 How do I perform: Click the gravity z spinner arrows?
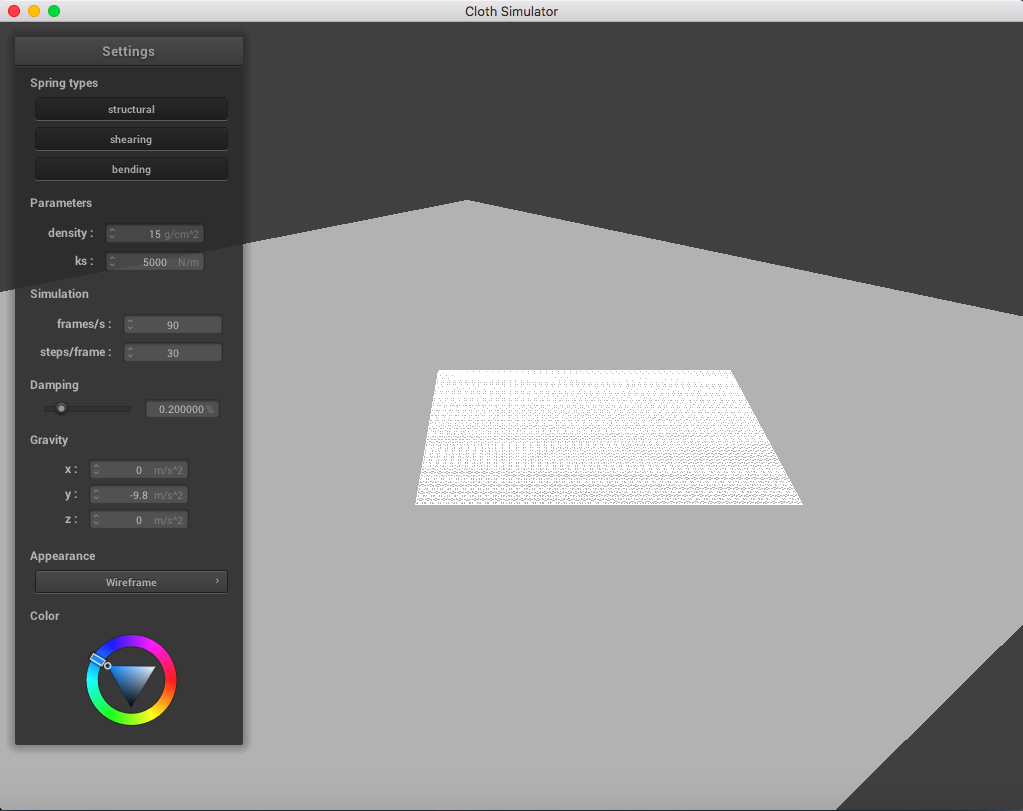click(x=97, y=519)
